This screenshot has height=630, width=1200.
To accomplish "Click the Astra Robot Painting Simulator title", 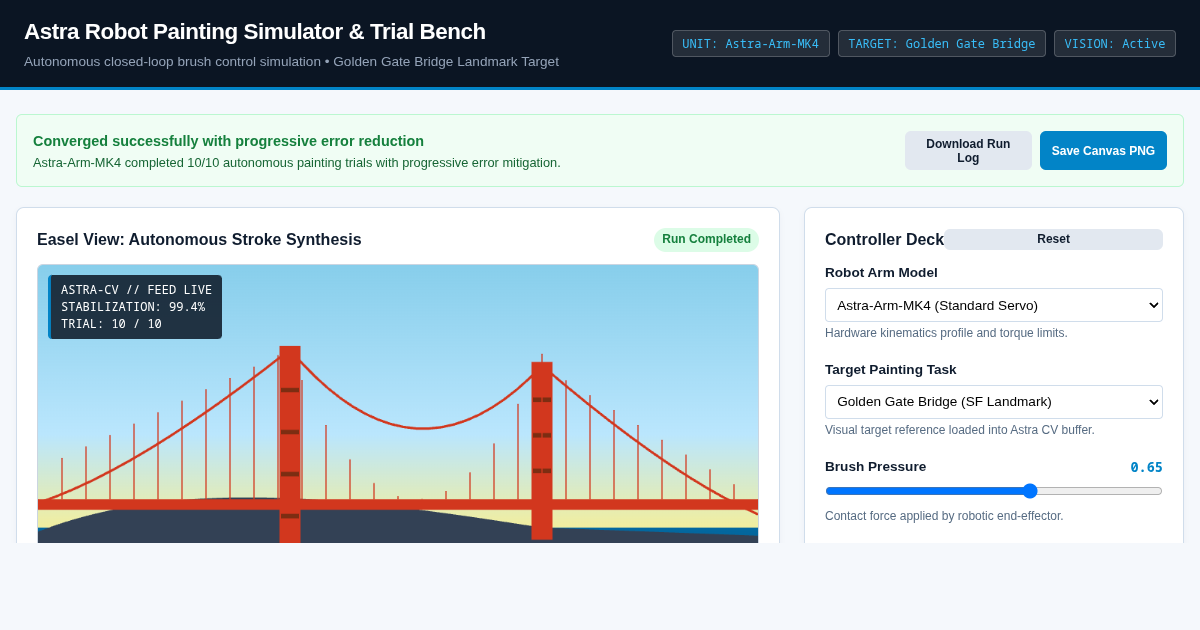I will 255,32.
